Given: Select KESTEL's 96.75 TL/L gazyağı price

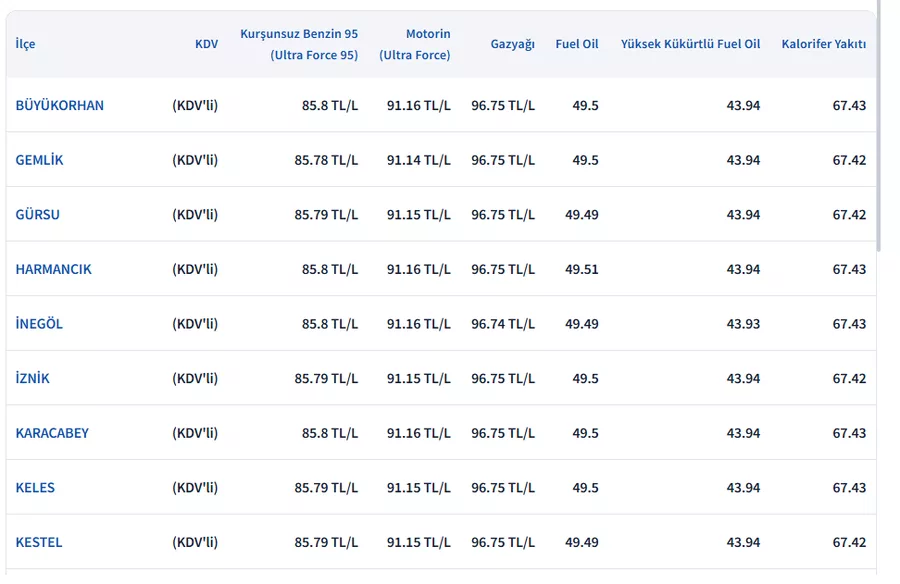Looking at the screenshot, I should [503, 542].
